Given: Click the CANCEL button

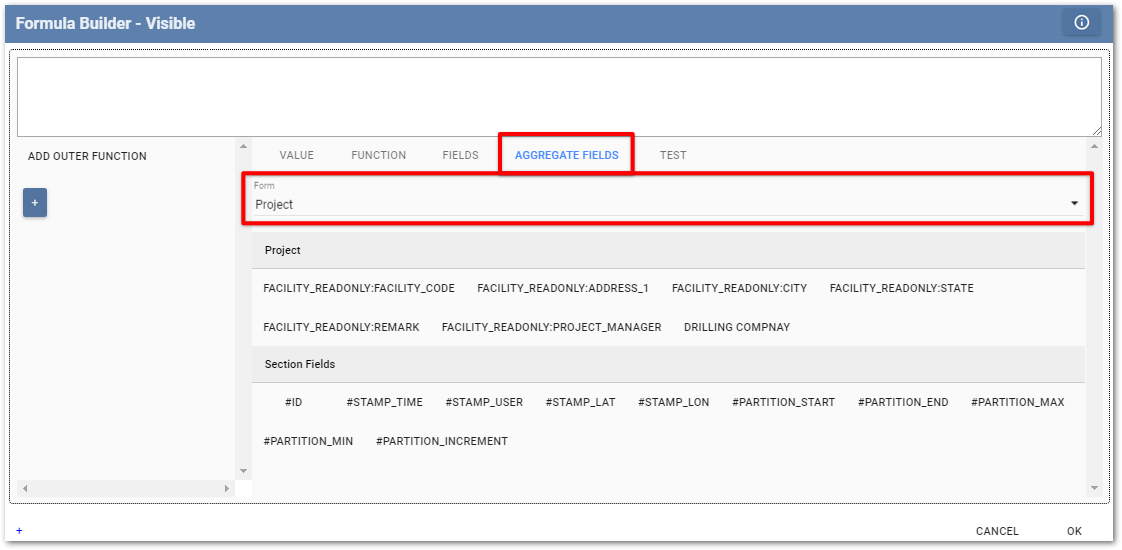Looking at the screenshot, I should click(x=997, y=531).
